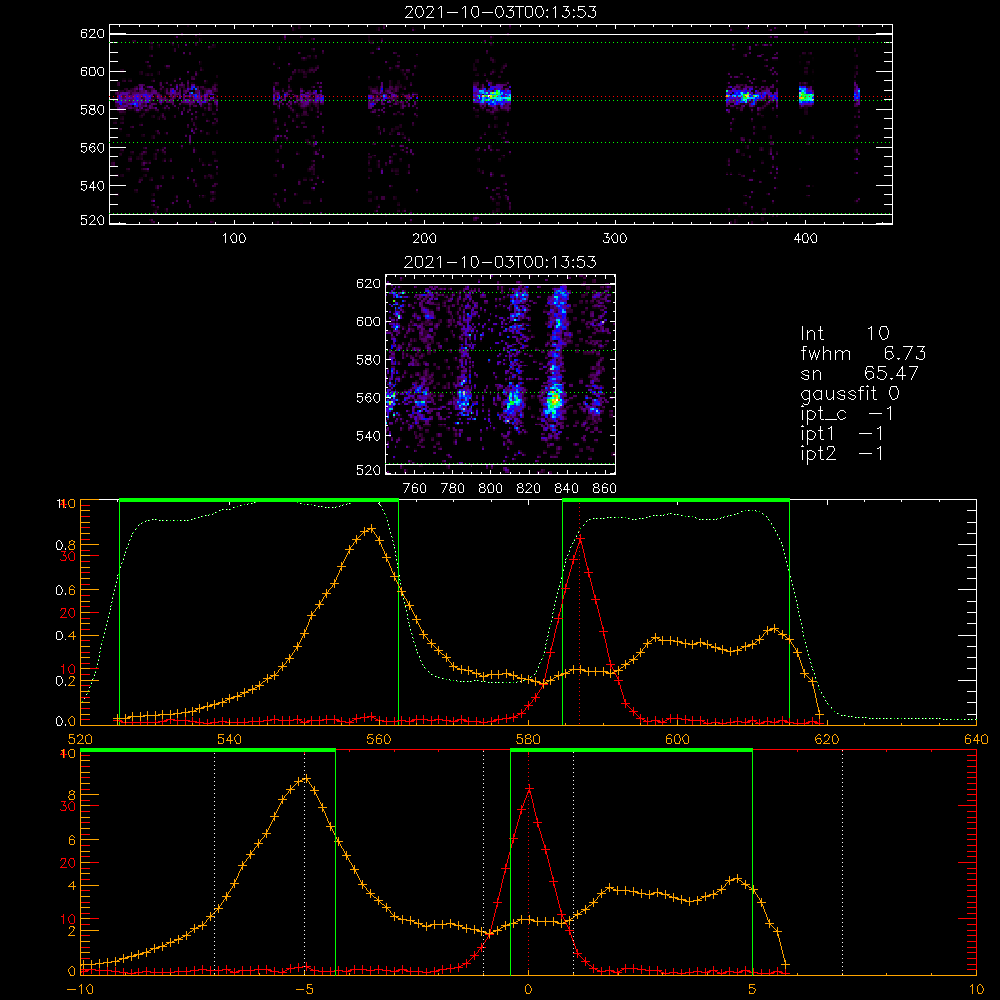The height and width of the screenshot is (1000, 1000).
Task: Select the 'fwhm 6.73' readout
Action: 864,353
